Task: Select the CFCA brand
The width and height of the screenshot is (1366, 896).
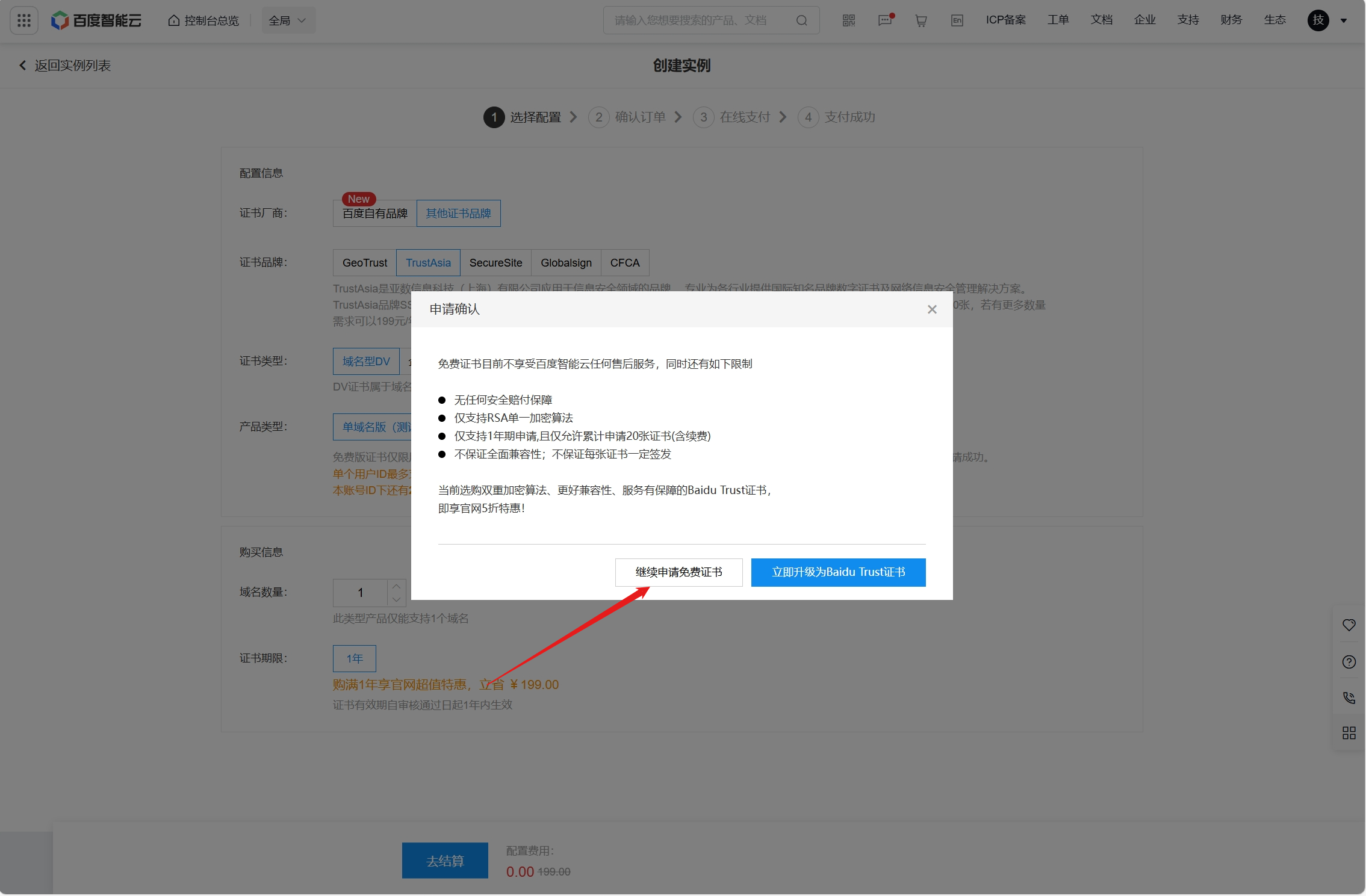Action: 625,263
